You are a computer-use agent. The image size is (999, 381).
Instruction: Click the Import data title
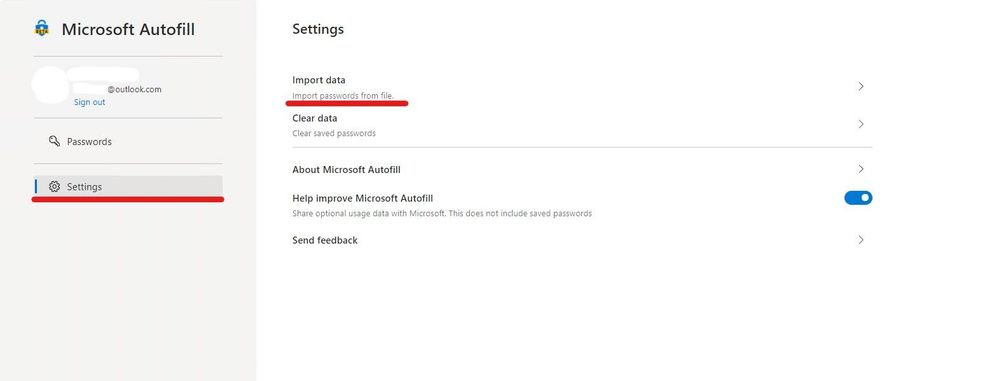click(319, 80)
